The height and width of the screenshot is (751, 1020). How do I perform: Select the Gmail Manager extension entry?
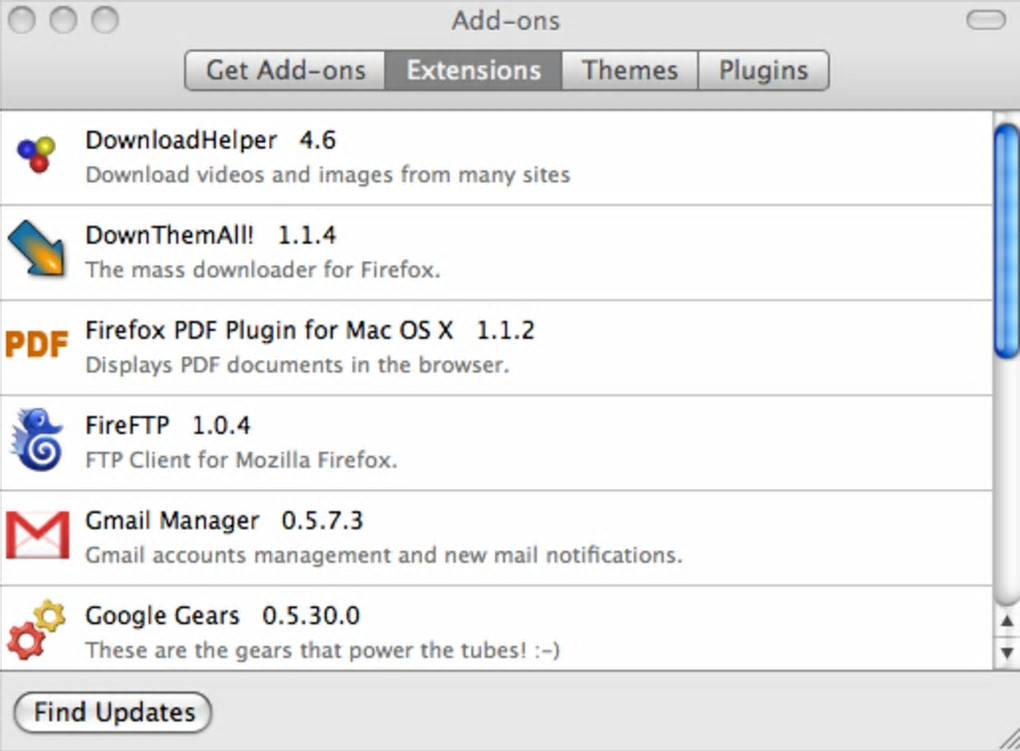500,537
